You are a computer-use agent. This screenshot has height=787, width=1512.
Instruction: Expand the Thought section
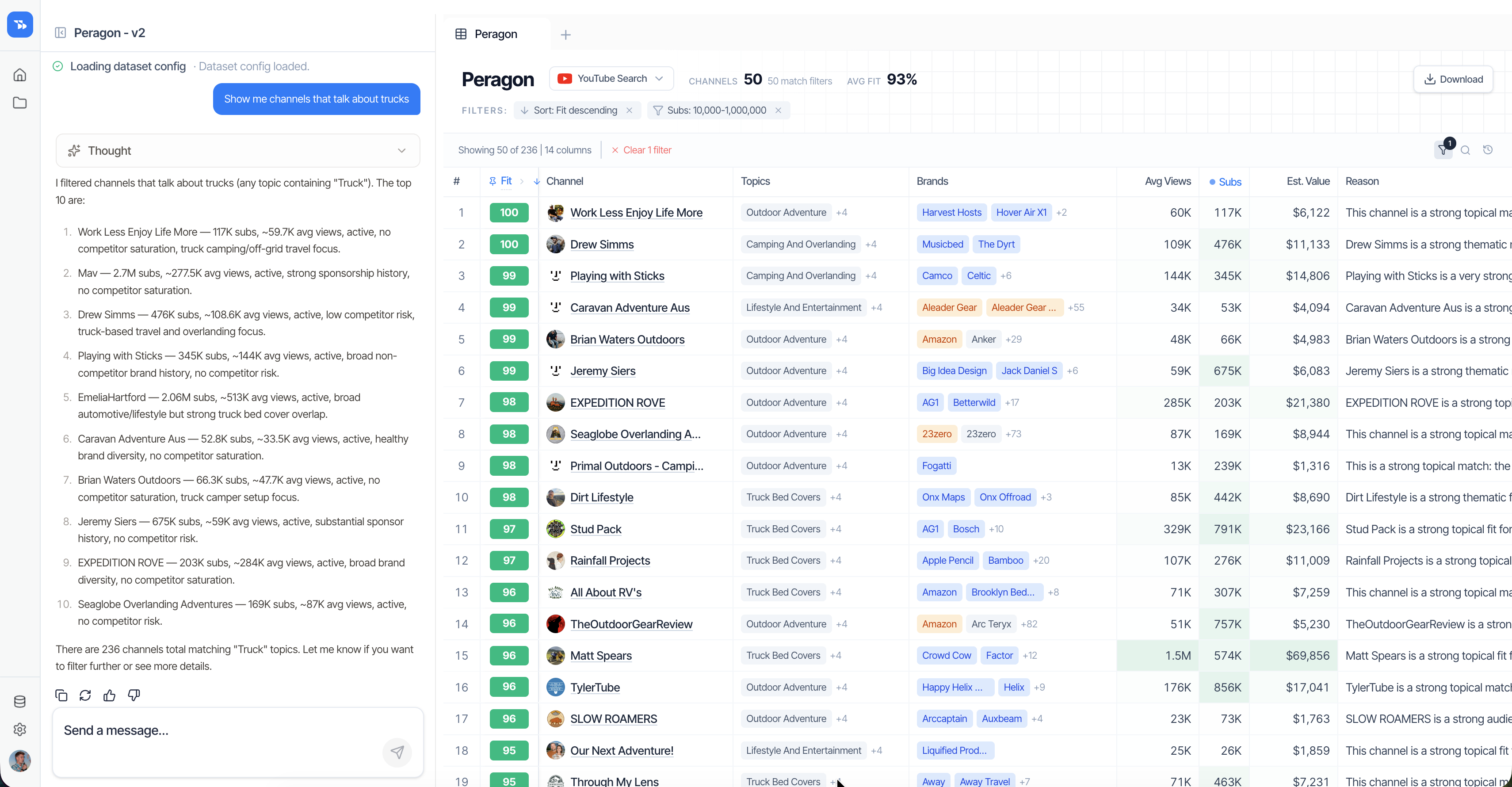pyautogui.click(x=238, y=151)
